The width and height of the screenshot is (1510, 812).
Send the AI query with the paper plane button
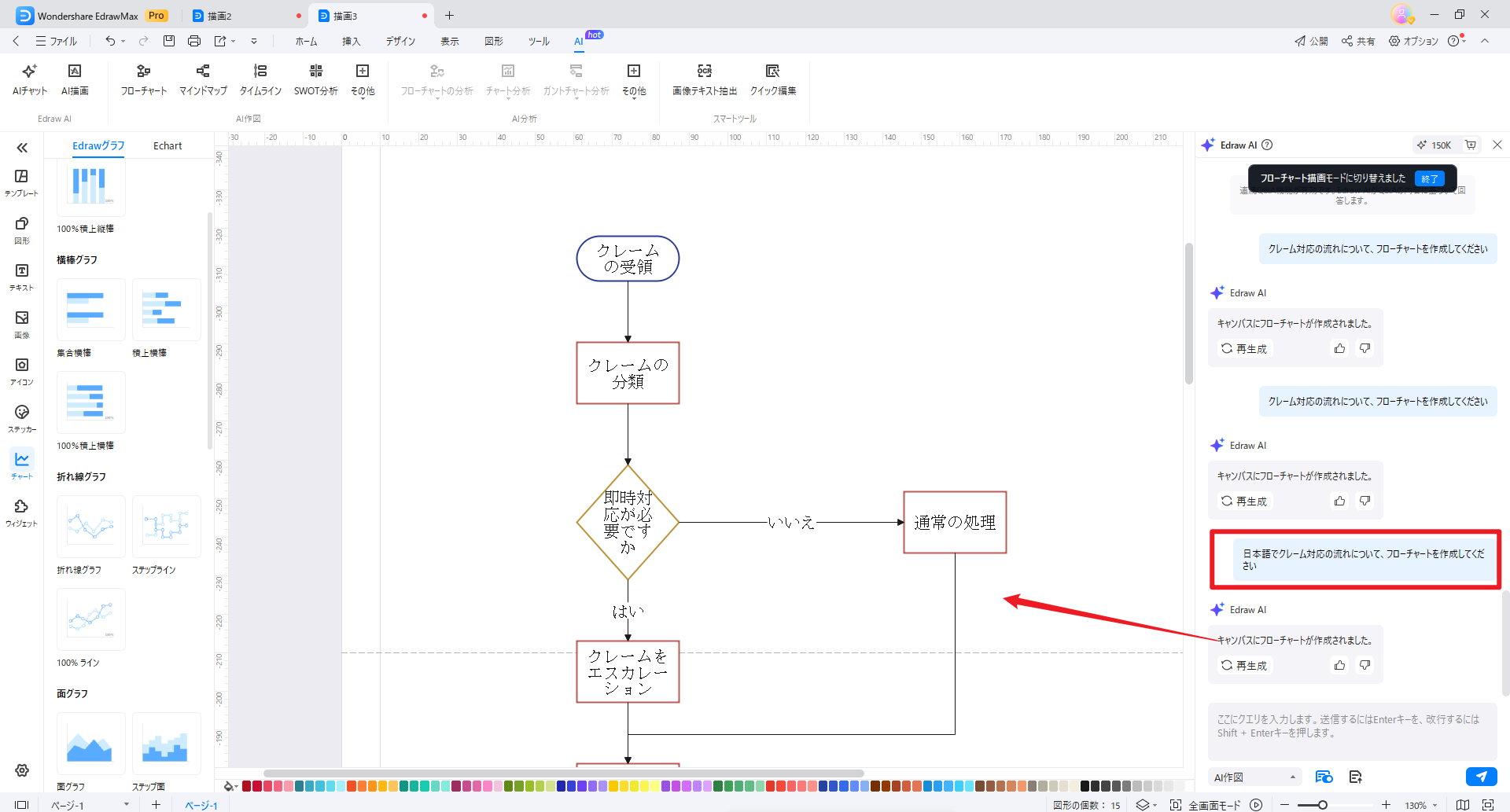point(1481,777)
